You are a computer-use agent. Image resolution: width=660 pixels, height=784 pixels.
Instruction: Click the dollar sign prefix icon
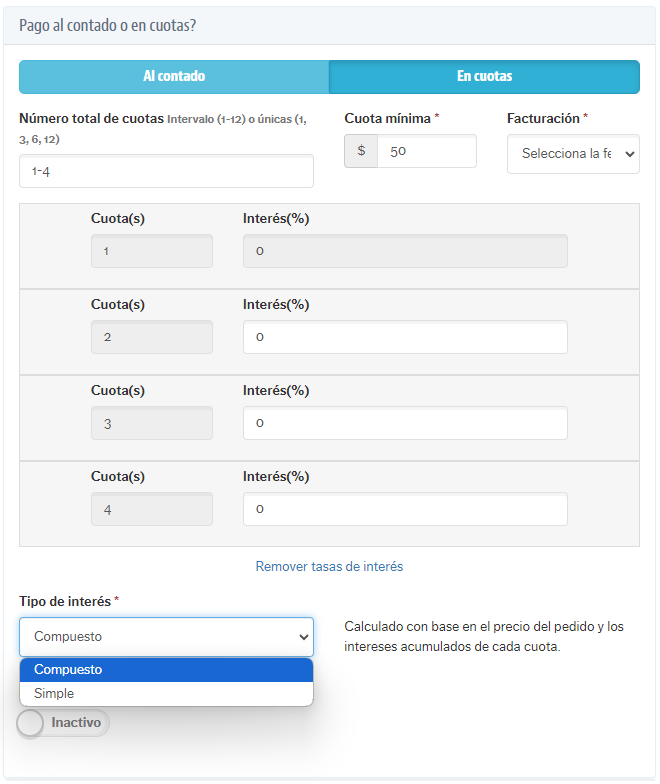pos(361,151)
